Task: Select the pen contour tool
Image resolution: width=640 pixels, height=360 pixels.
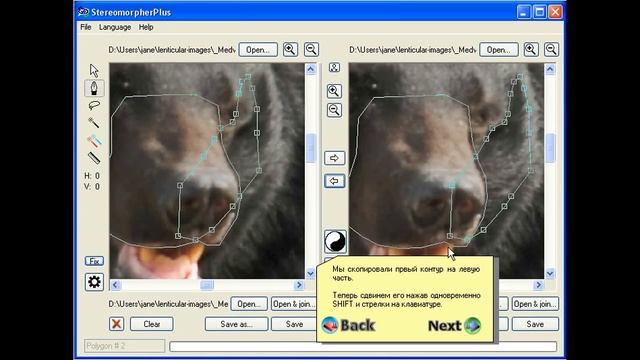Action: 94,88
